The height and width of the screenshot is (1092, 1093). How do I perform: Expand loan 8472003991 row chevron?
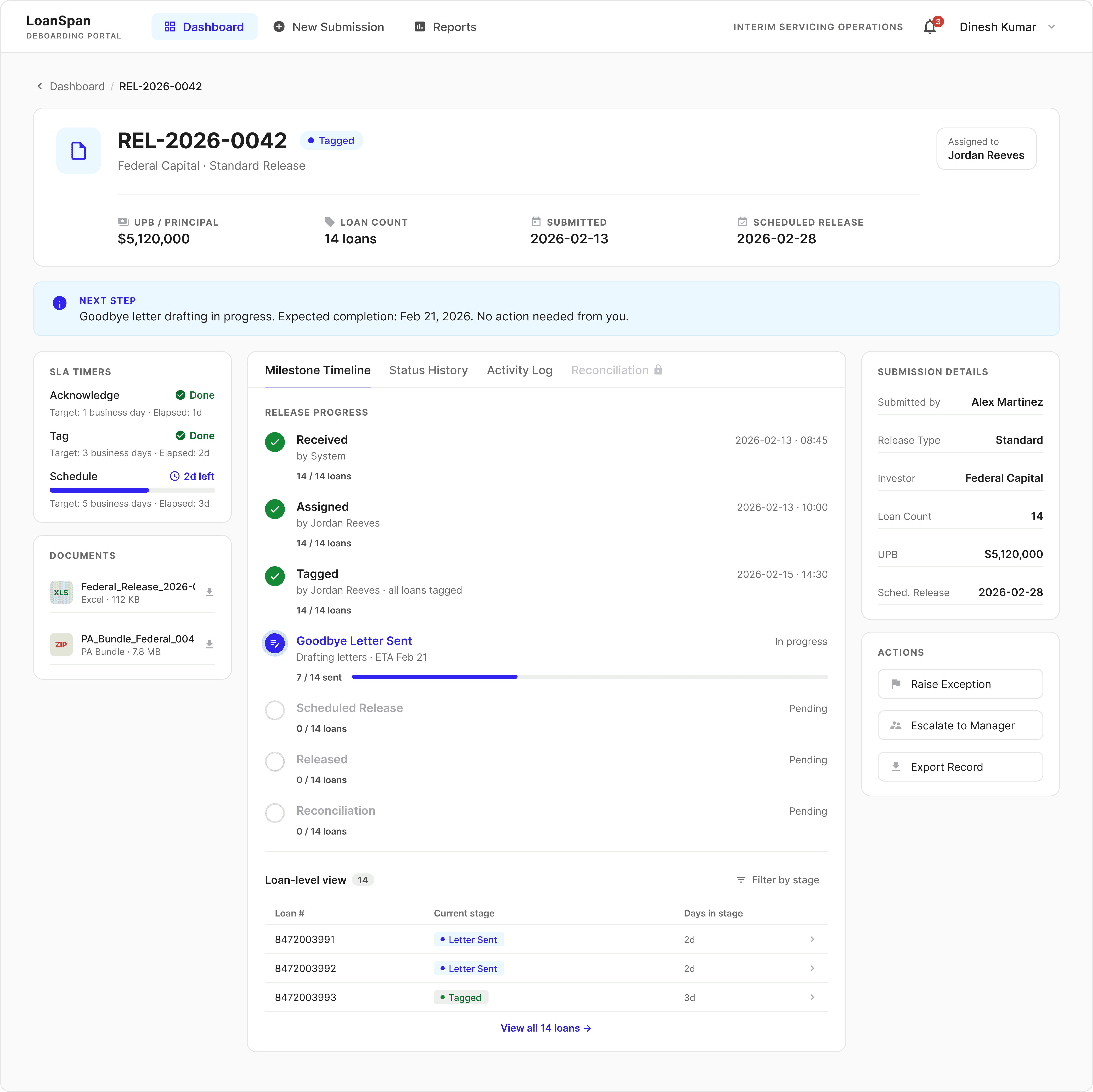812,939
